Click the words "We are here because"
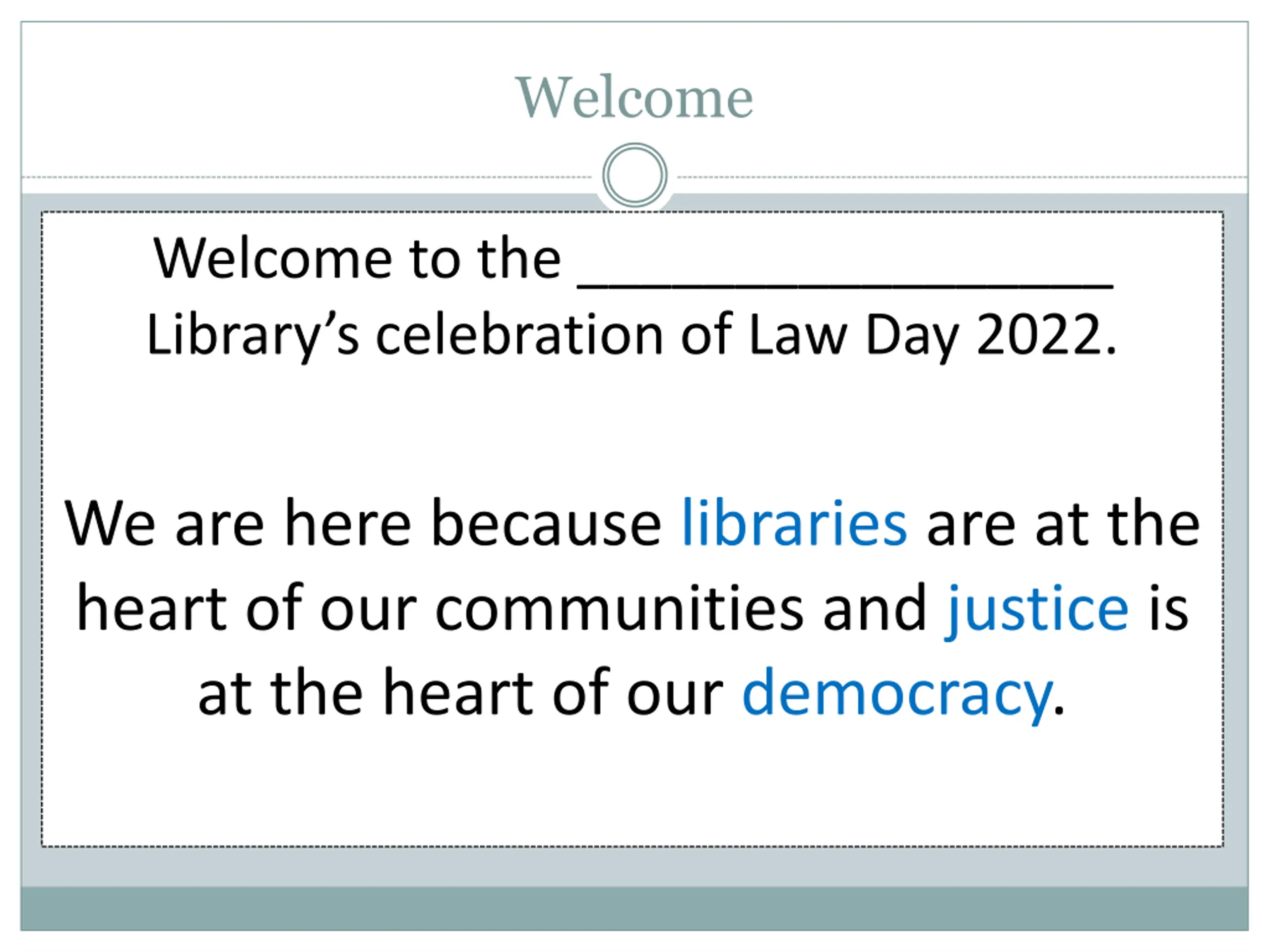Viewport: 1270px width, 952px height. coord(363,523)
